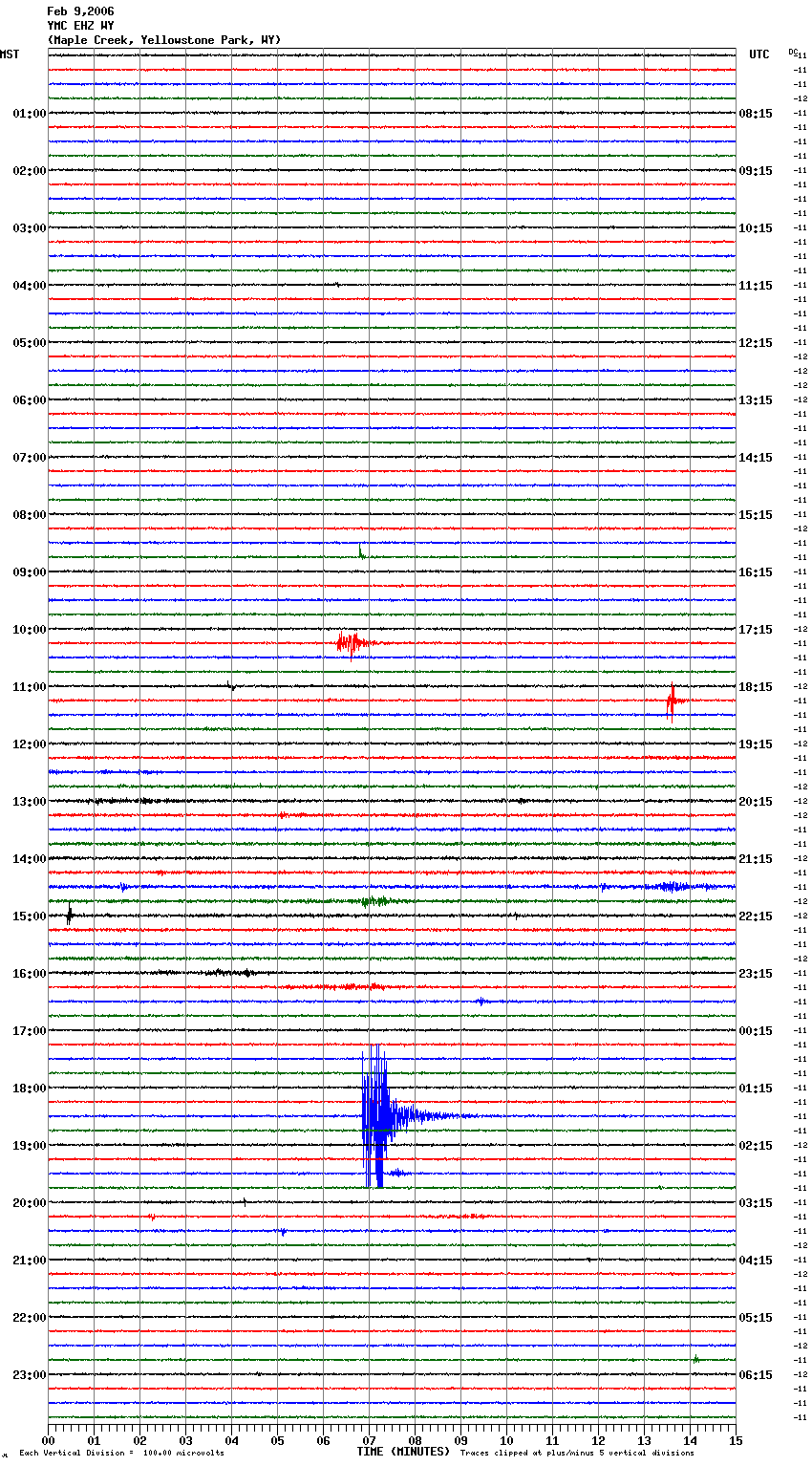Click the 'YMC EHZ WY' station code
Image resolution: width=812 pixels, height=1466 pixels.
pyautogui.click(x=80, y=26)
